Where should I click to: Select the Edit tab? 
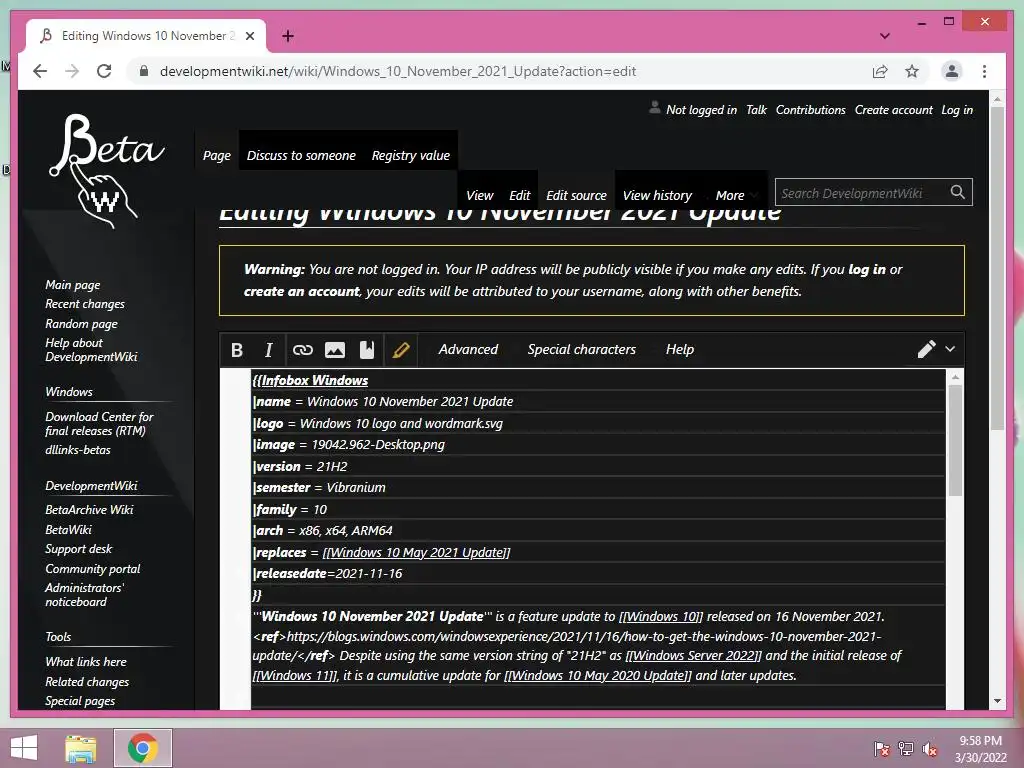(x=520, y=195)
